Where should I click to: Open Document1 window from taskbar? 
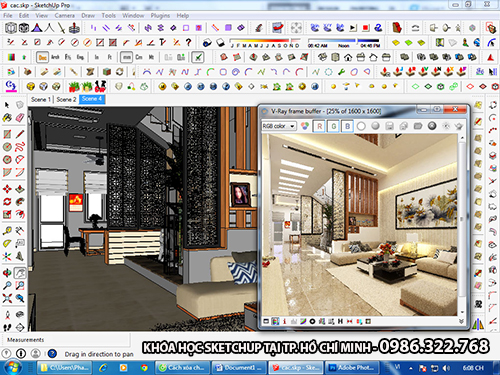coord(239,368)
